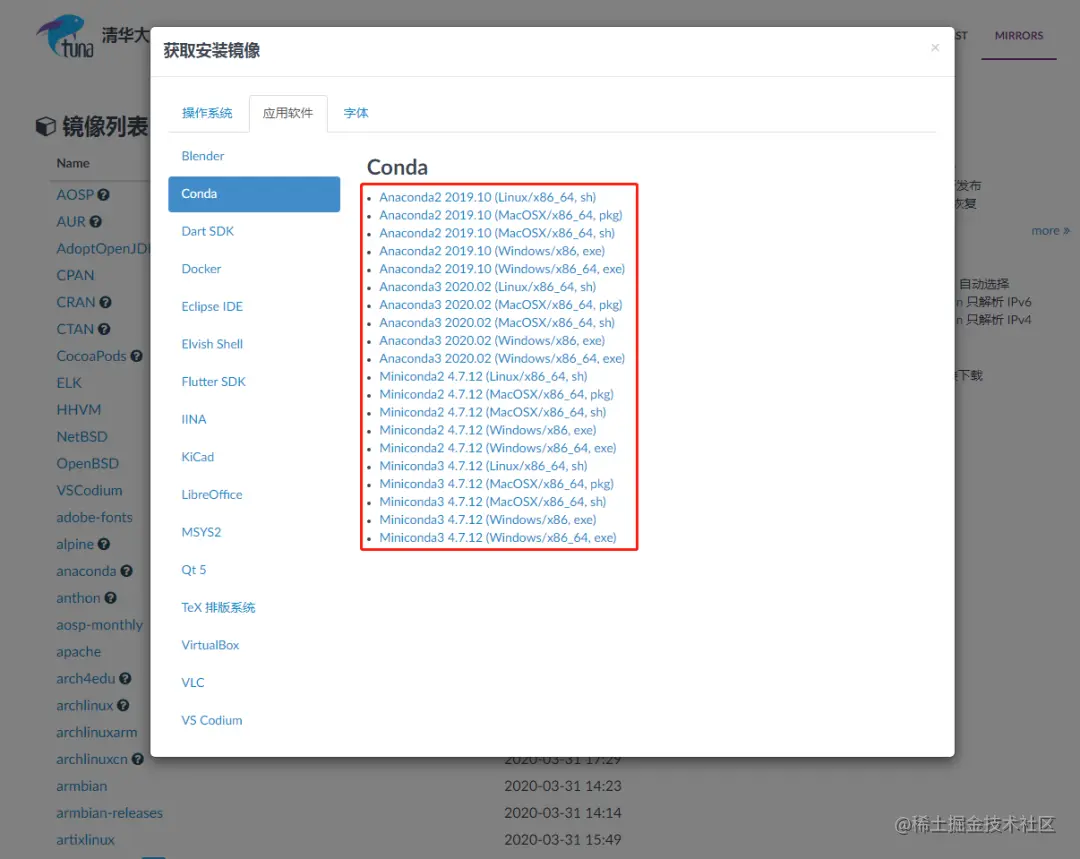The width and height of the screenshot is (1080, 859).
Task: Open the artixlinux mirror link
Action: point(85,840)
